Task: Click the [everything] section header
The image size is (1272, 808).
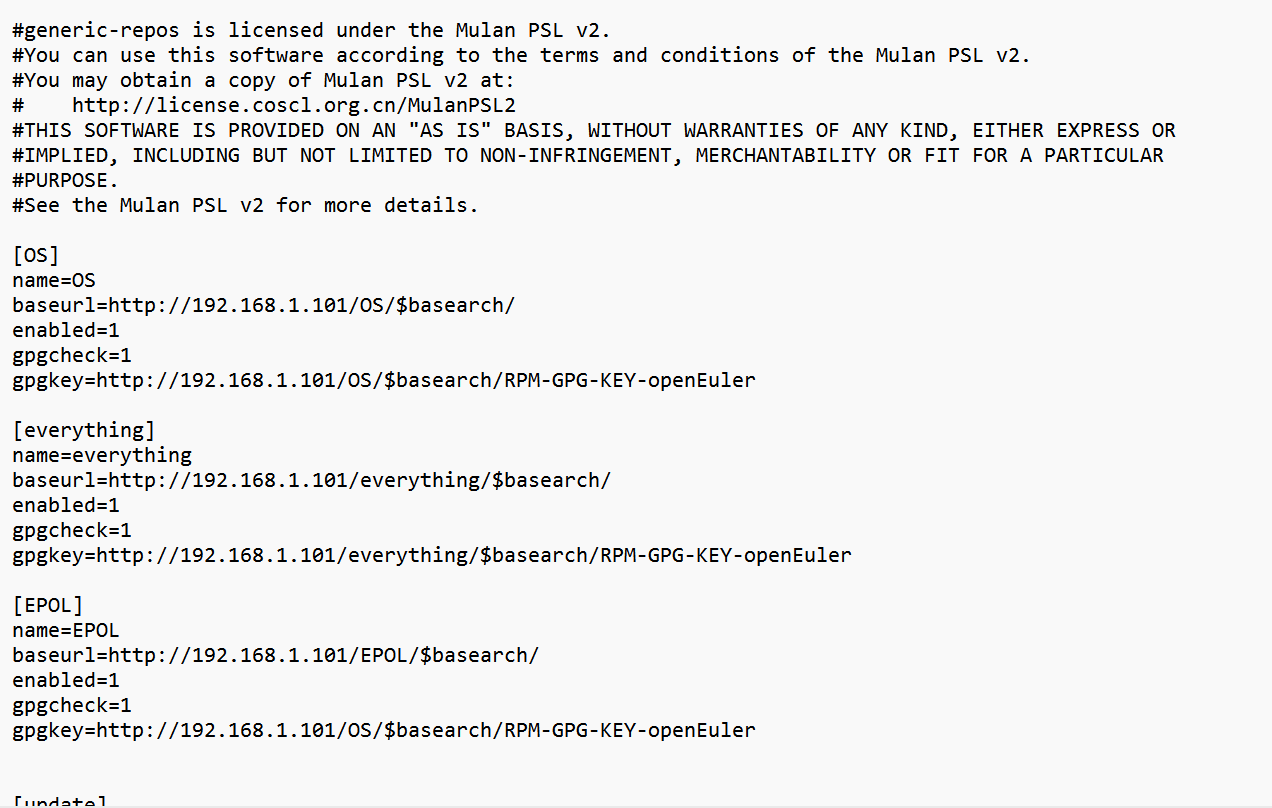Action: pos(84,430)
